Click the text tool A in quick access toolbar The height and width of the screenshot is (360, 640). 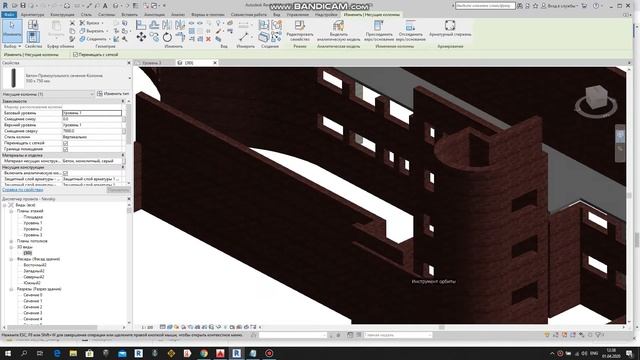(x=105, y=6)
